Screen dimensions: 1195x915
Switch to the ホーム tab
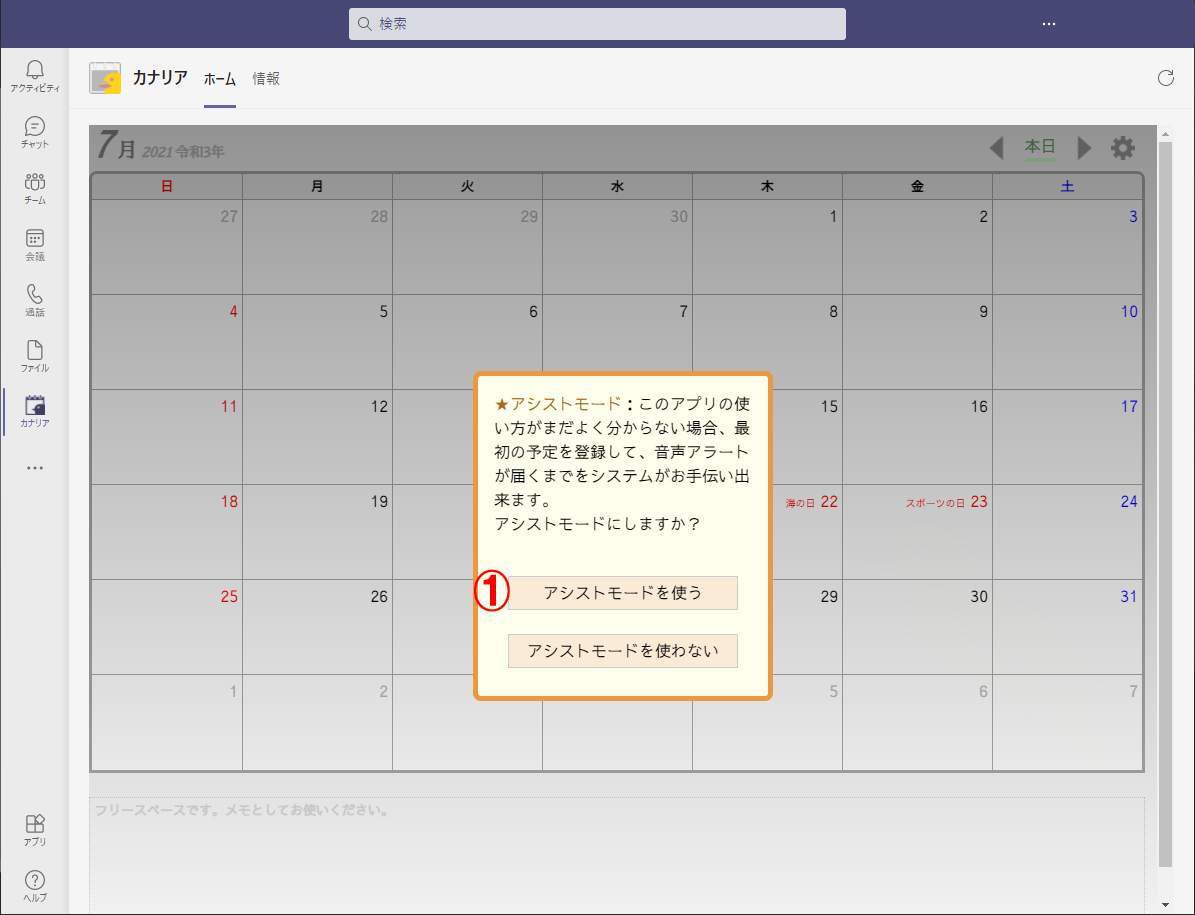pyautogui.click(x=219, y=78)
